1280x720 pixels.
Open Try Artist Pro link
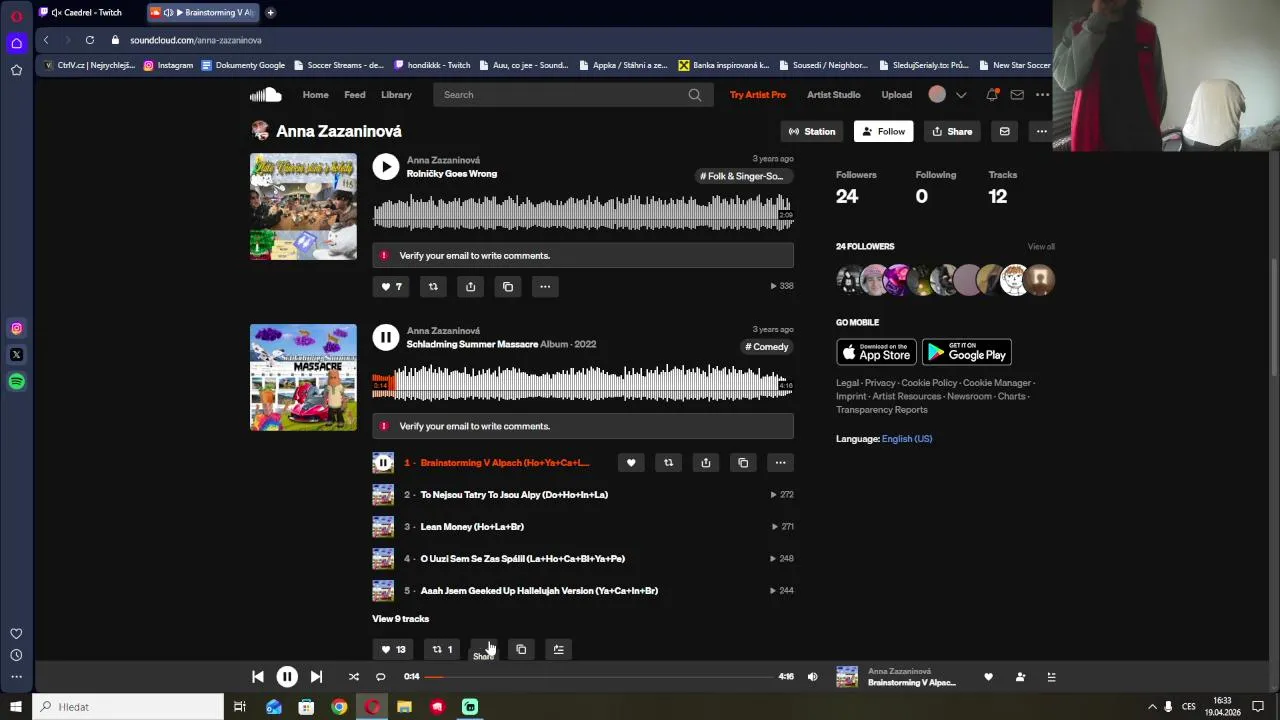pyautogui.click(x=758, y=95)
